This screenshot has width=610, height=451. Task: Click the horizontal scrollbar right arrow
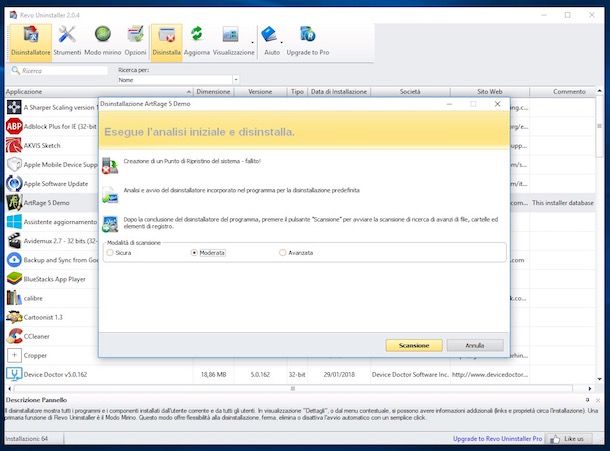click(x=590, y=388)
